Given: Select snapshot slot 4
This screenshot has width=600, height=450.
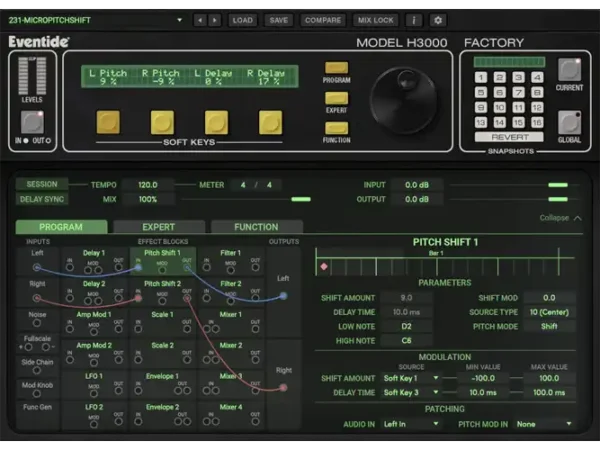Looking at the screenshot, I should (x=537, y=78).
